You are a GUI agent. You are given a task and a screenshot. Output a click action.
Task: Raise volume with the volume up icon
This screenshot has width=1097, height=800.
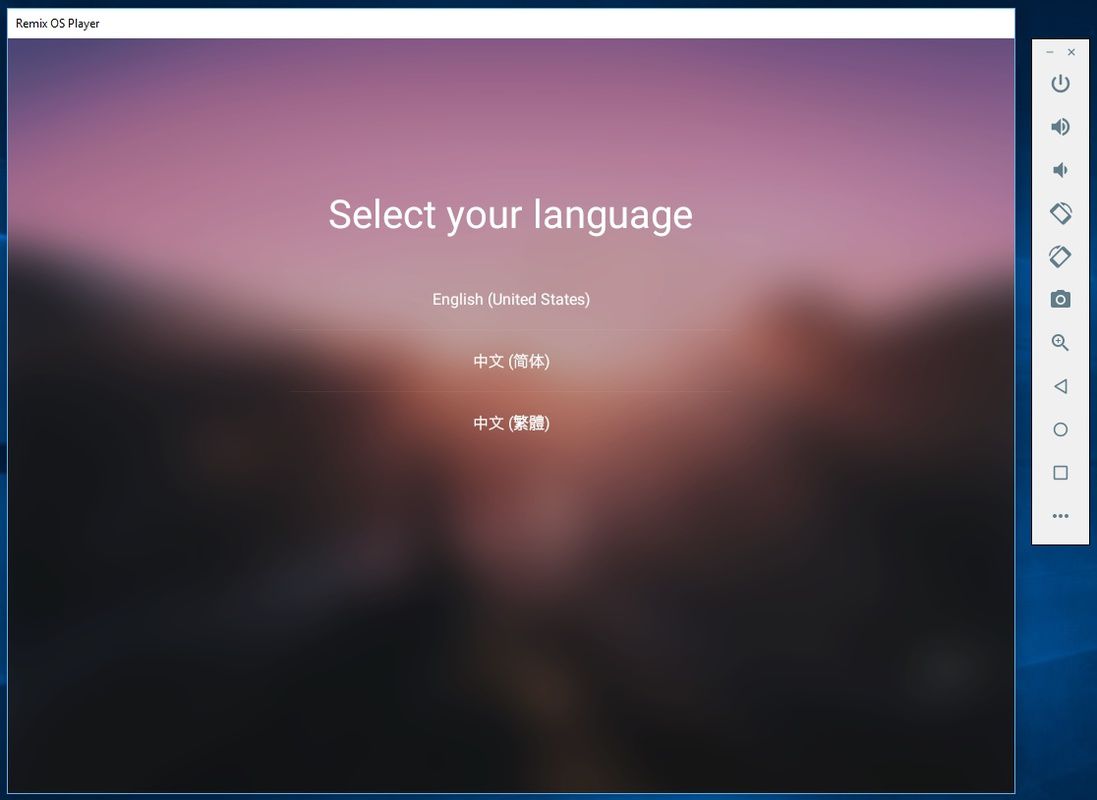[1060, 127]
